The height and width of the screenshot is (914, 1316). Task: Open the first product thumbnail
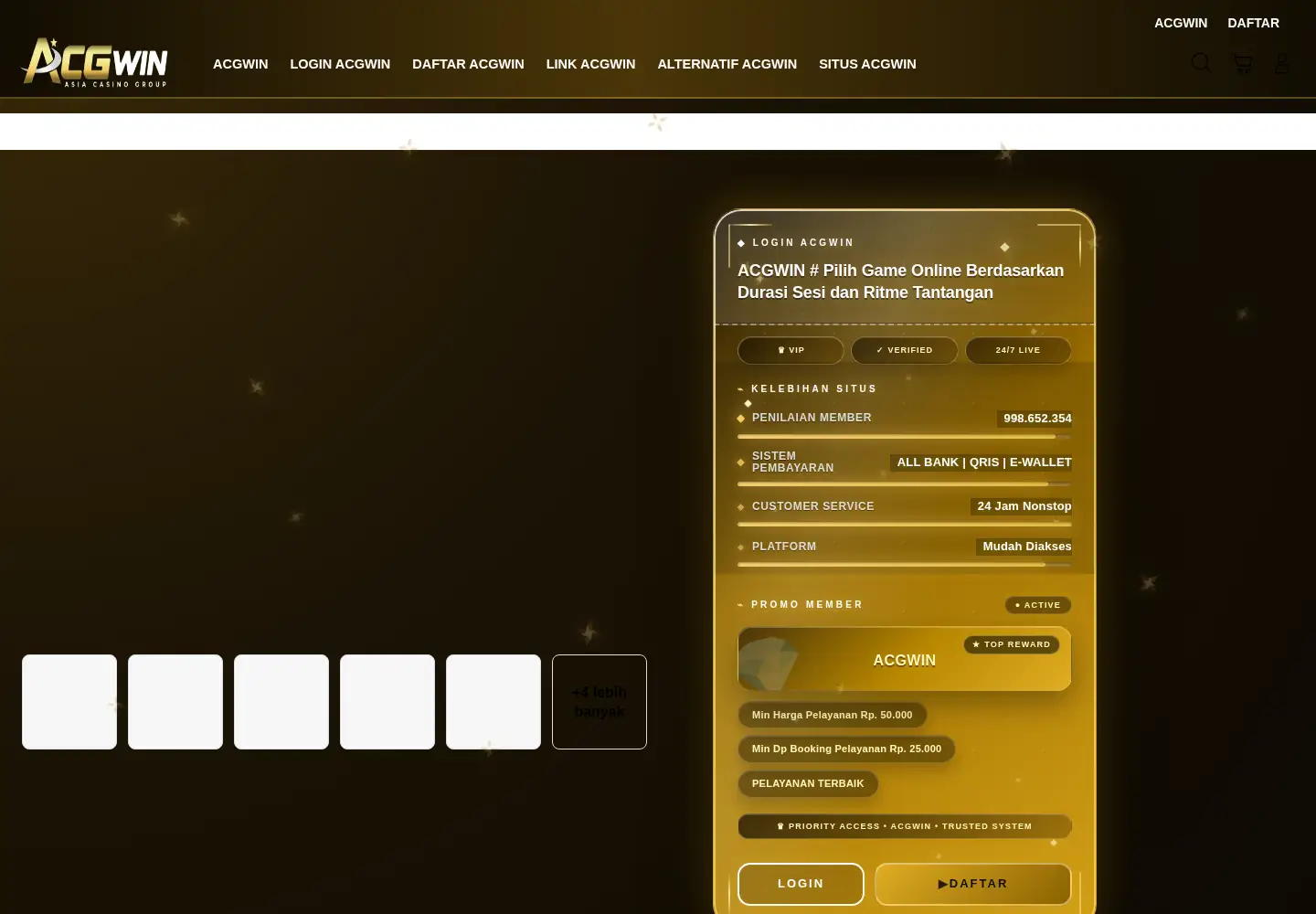(x=69, y=702)
